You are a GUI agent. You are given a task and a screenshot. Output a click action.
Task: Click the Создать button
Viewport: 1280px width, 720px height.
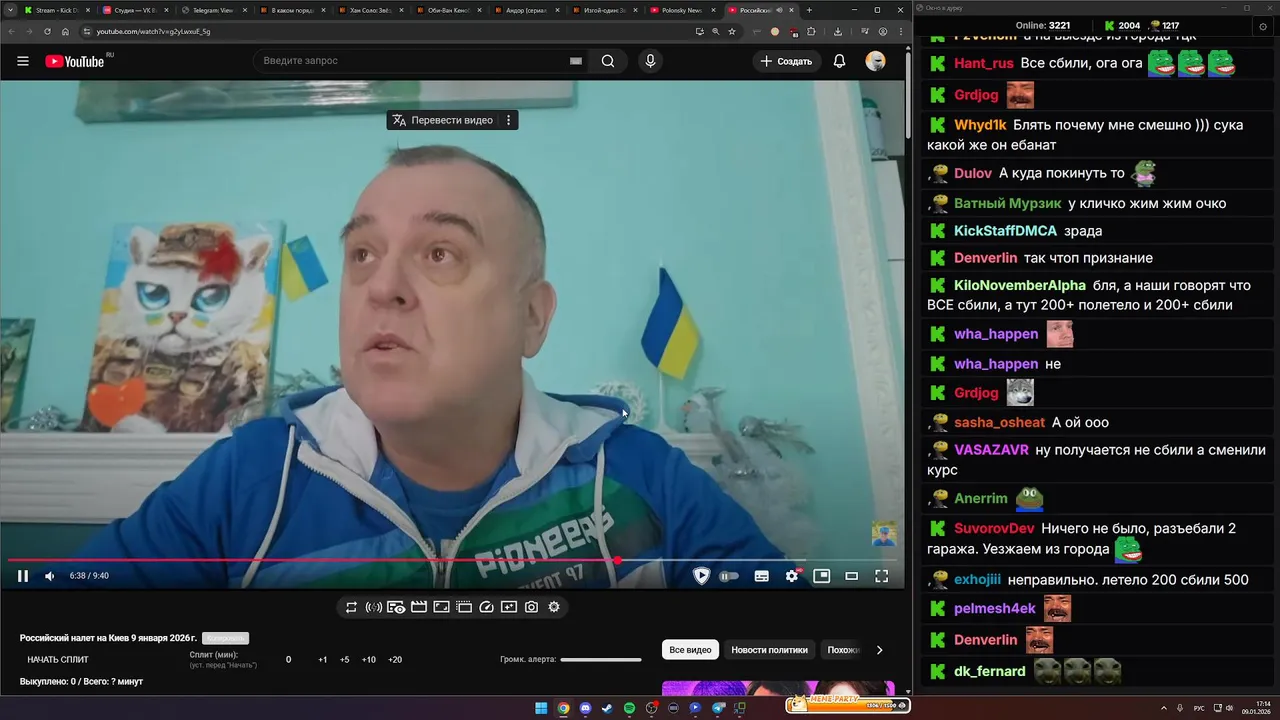786,61
